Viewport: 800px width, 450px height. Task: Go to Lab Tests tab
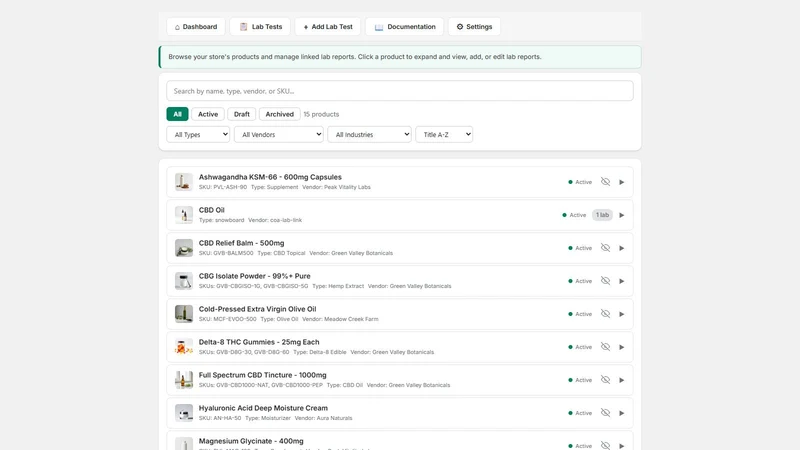click(260, 27)
